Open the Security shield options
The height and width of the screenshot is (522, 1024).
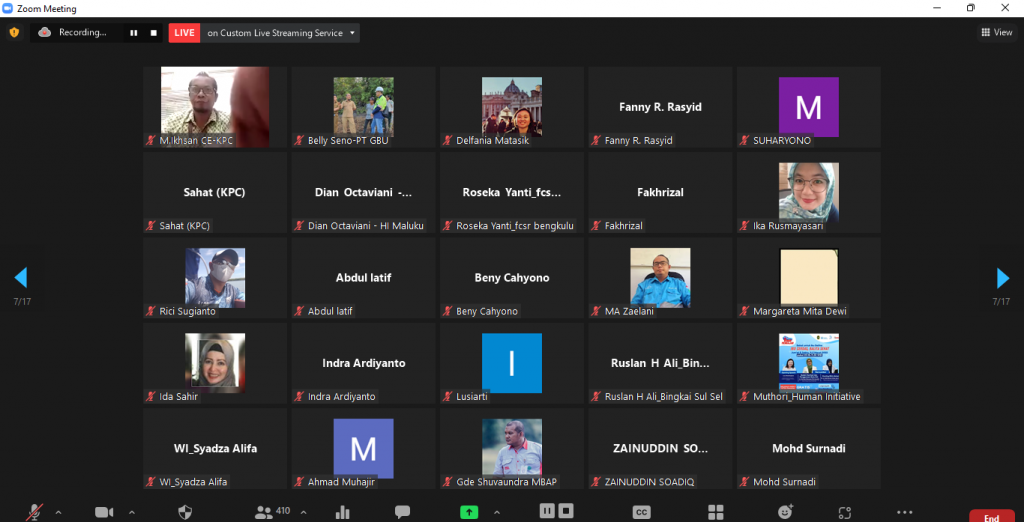[x=185, y=512]
